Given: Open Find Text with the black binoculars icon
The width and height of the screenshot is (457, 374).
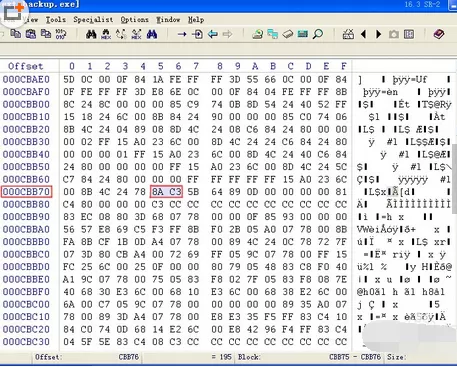Looking at the screenshot, I should [x=91, y=34].
